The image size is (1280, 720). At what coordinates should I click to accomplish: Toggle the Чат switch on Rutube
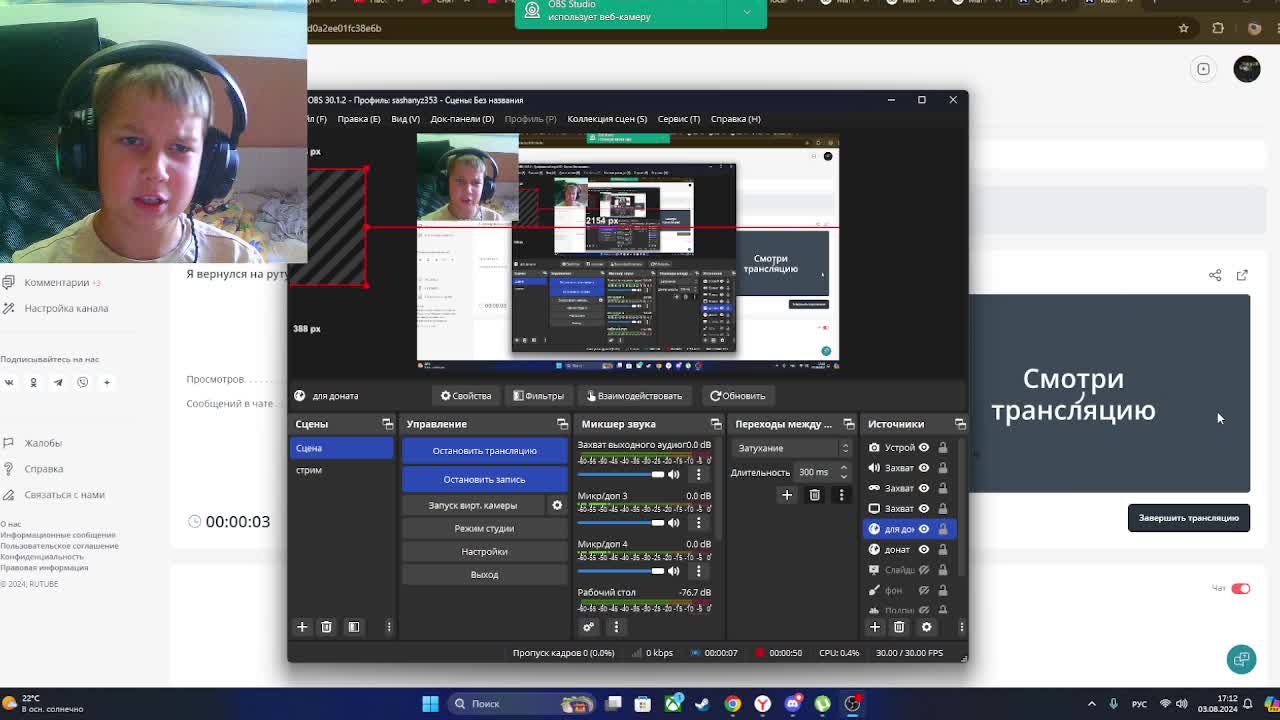click(x=1240, y=588)
